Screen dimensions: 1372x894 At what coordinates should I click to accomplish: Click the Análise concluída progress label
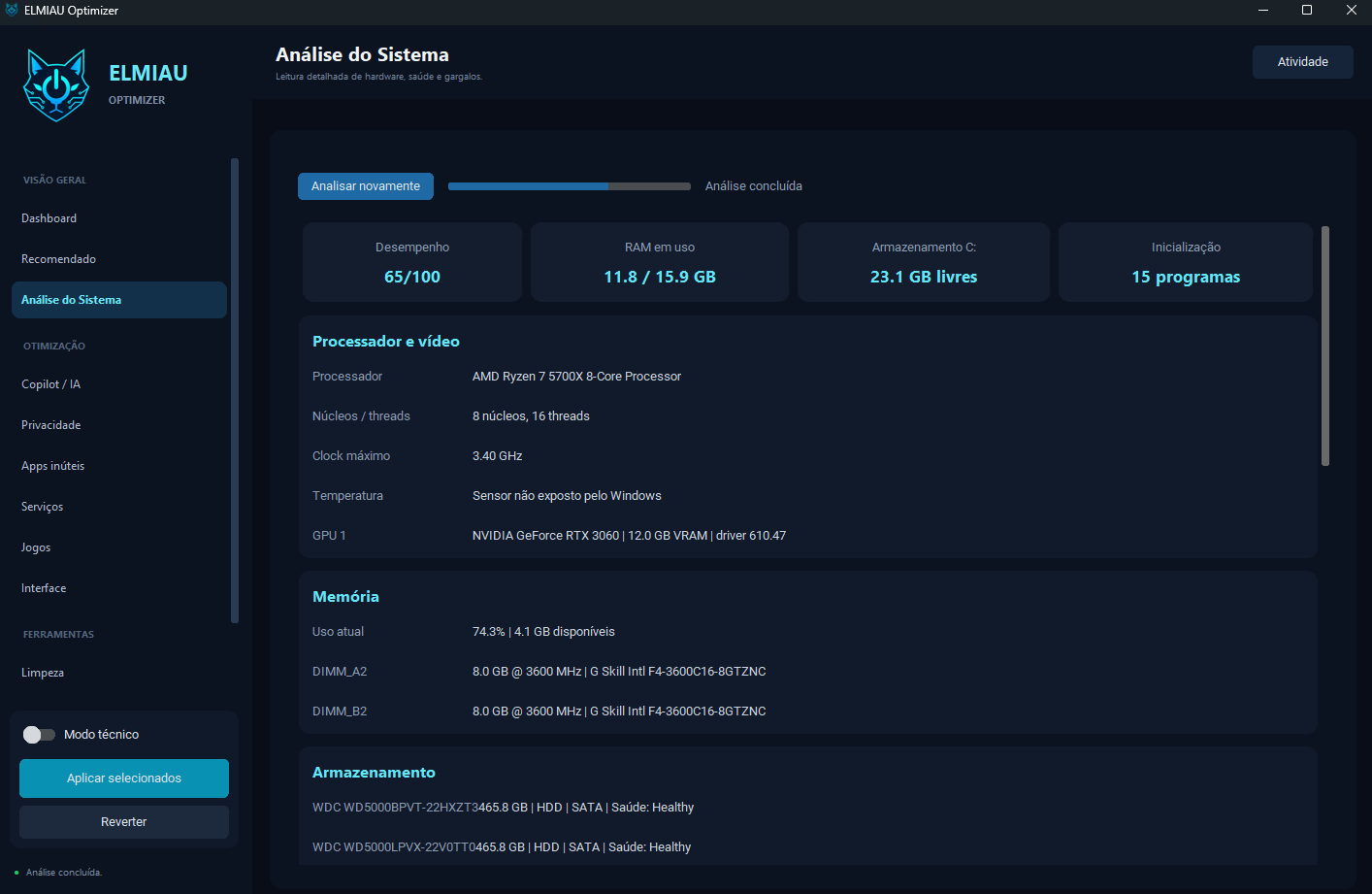[754, 186]
